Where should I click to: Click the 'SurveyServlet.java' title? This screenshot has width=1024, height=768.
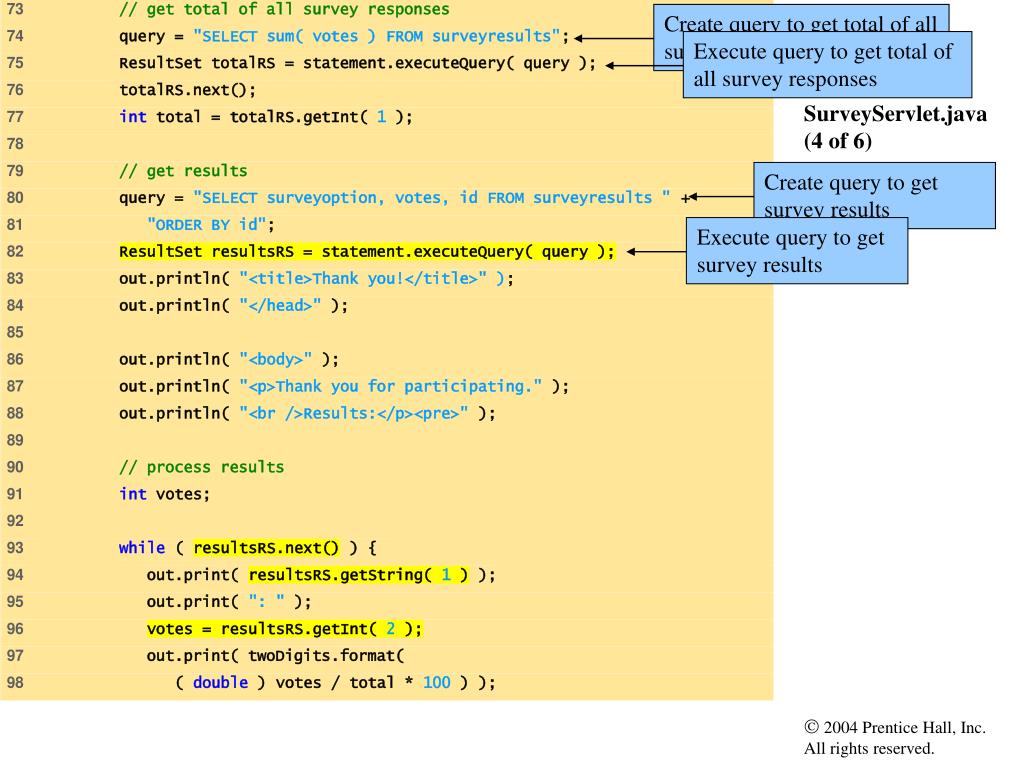[895, 114]
